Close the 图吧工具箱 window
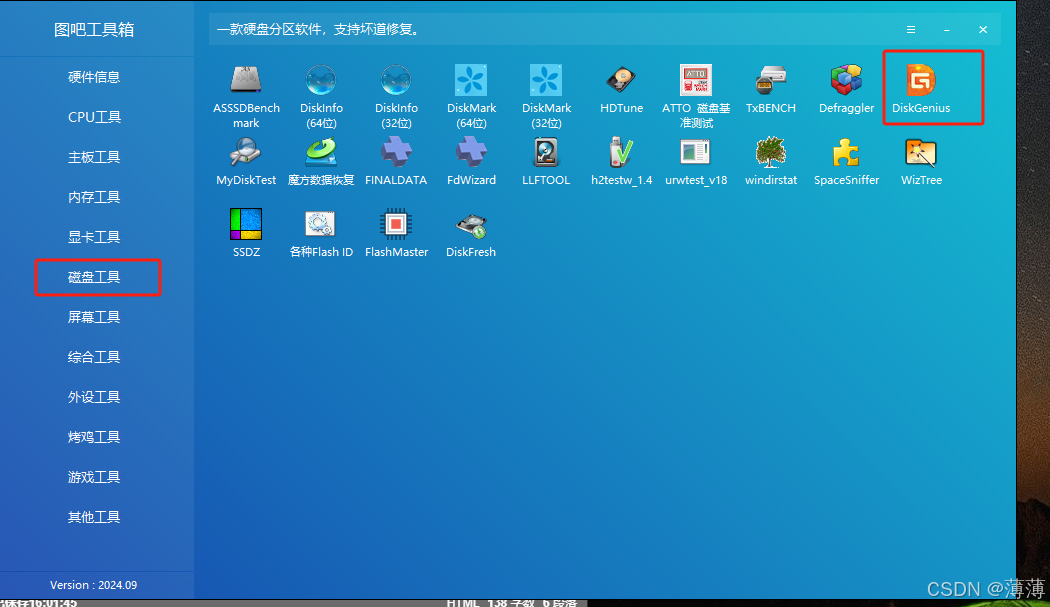 click(982, 29)
